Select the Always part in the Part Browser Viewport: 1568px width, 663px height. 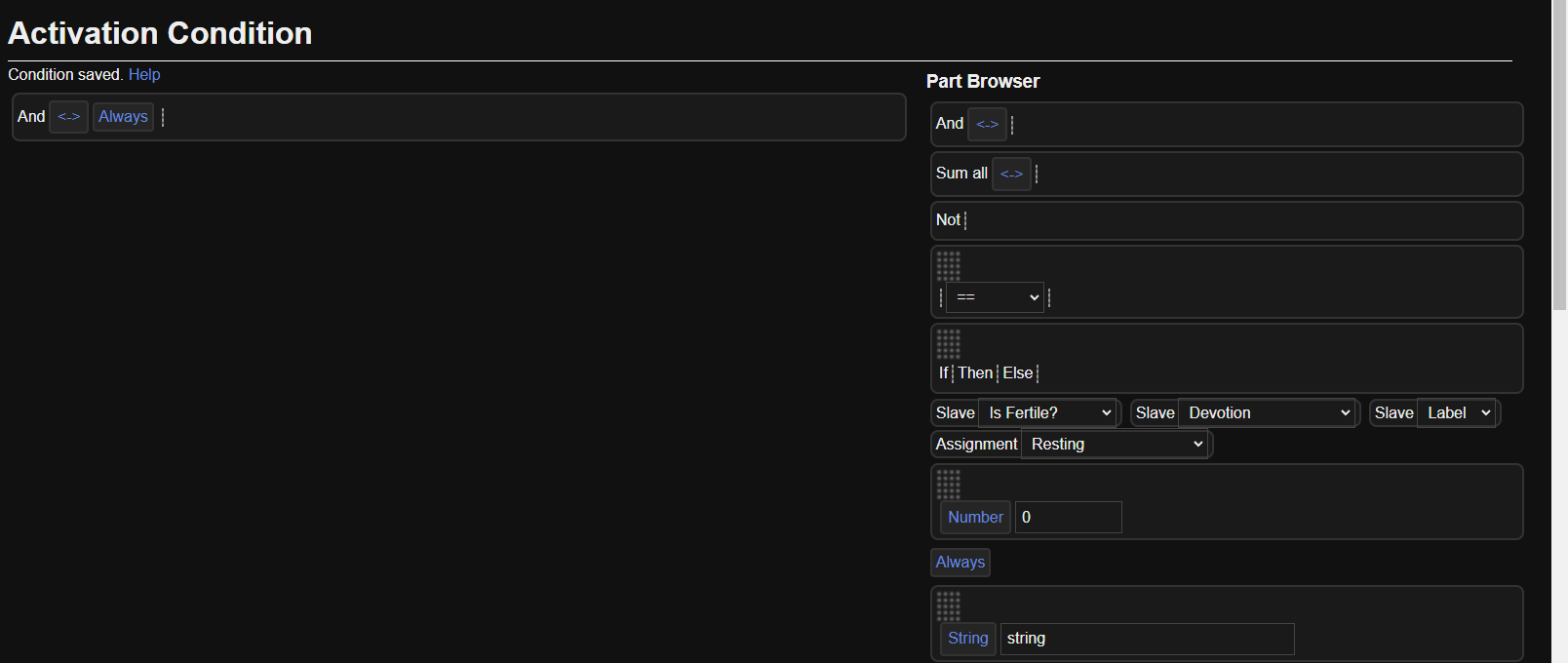pos(960,563)
